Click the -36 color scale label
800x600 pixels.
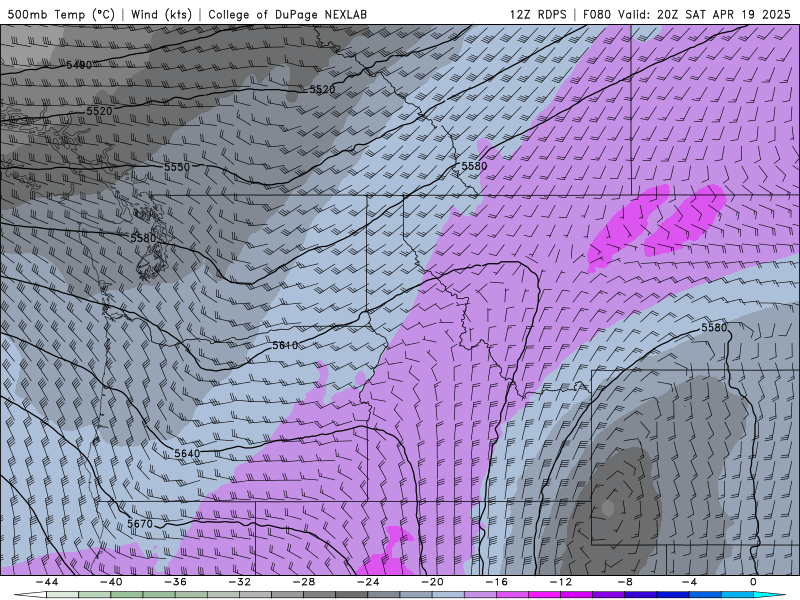coord(176,582)
